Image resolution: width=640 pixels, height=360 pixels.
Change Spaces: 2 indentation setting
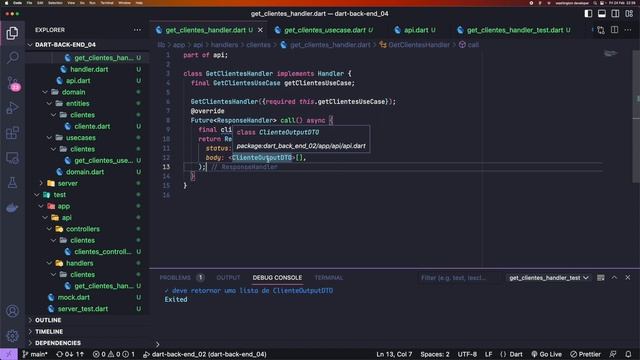[435, 354]
